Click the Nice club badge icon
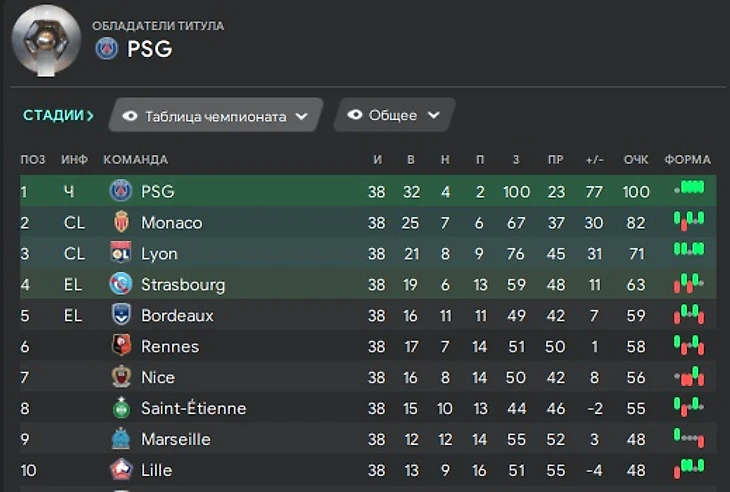Image resolution: width=730 pixels, height=492 pixels. point(121,377)
